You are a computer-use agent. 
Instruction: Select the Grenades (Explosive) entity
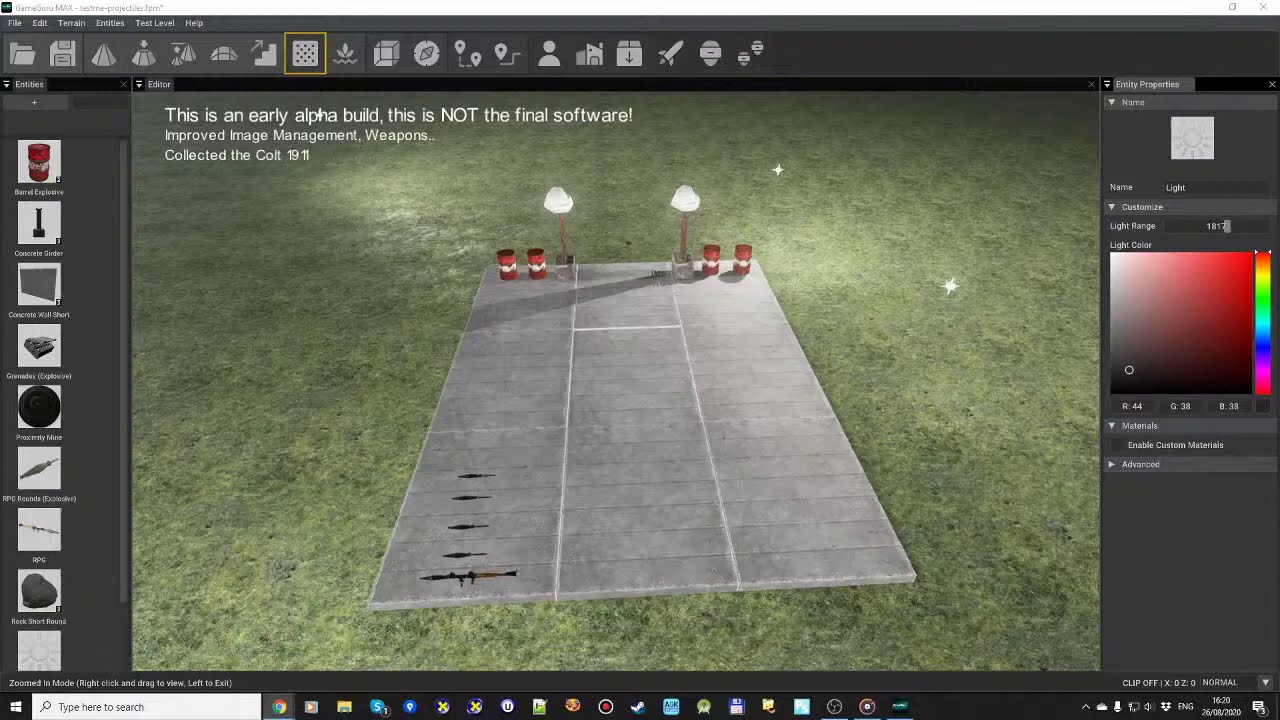click(x=39, y=347)
